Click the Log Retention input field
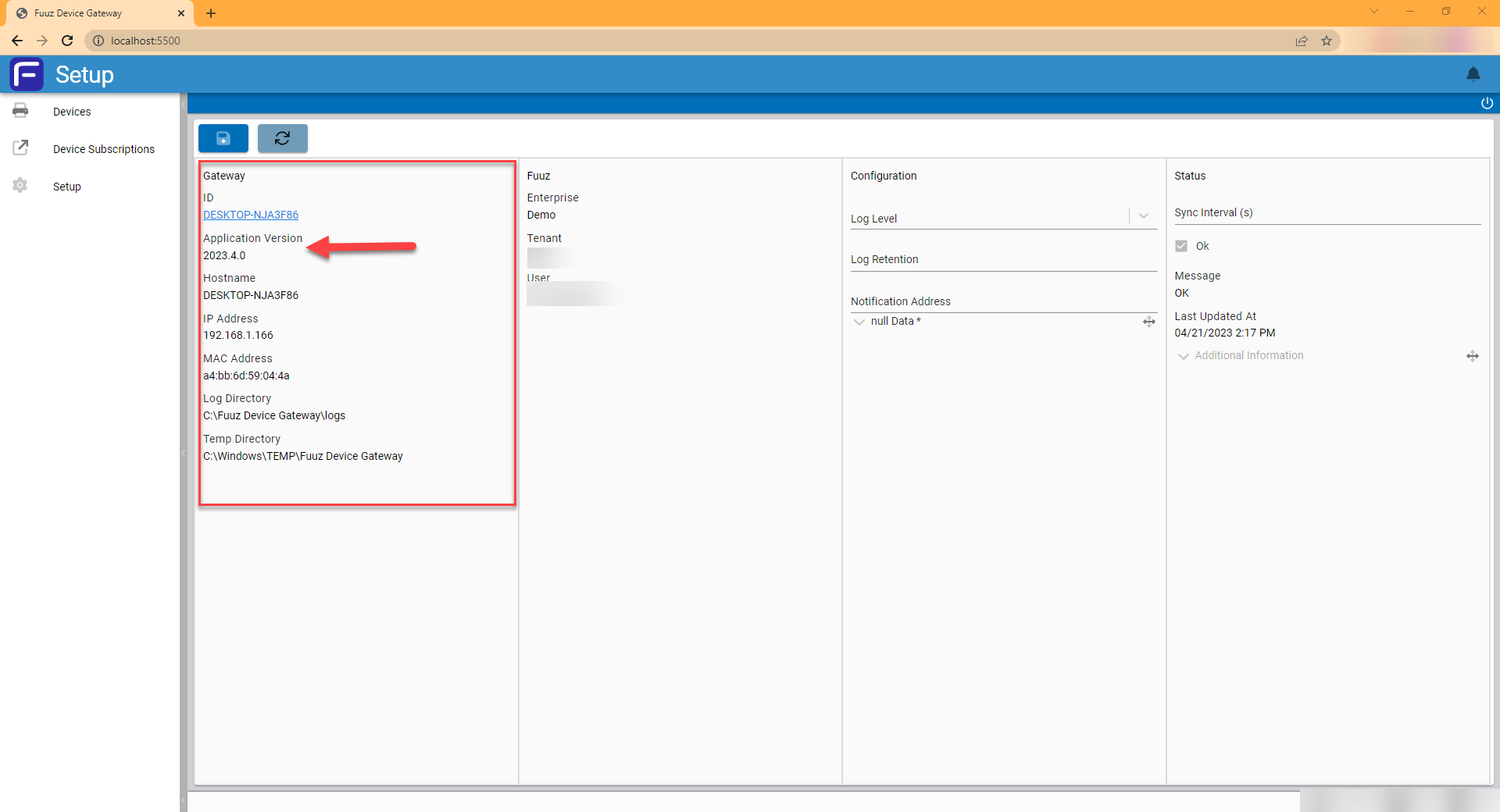The image size is (1500, 812). pos(1003,260)
